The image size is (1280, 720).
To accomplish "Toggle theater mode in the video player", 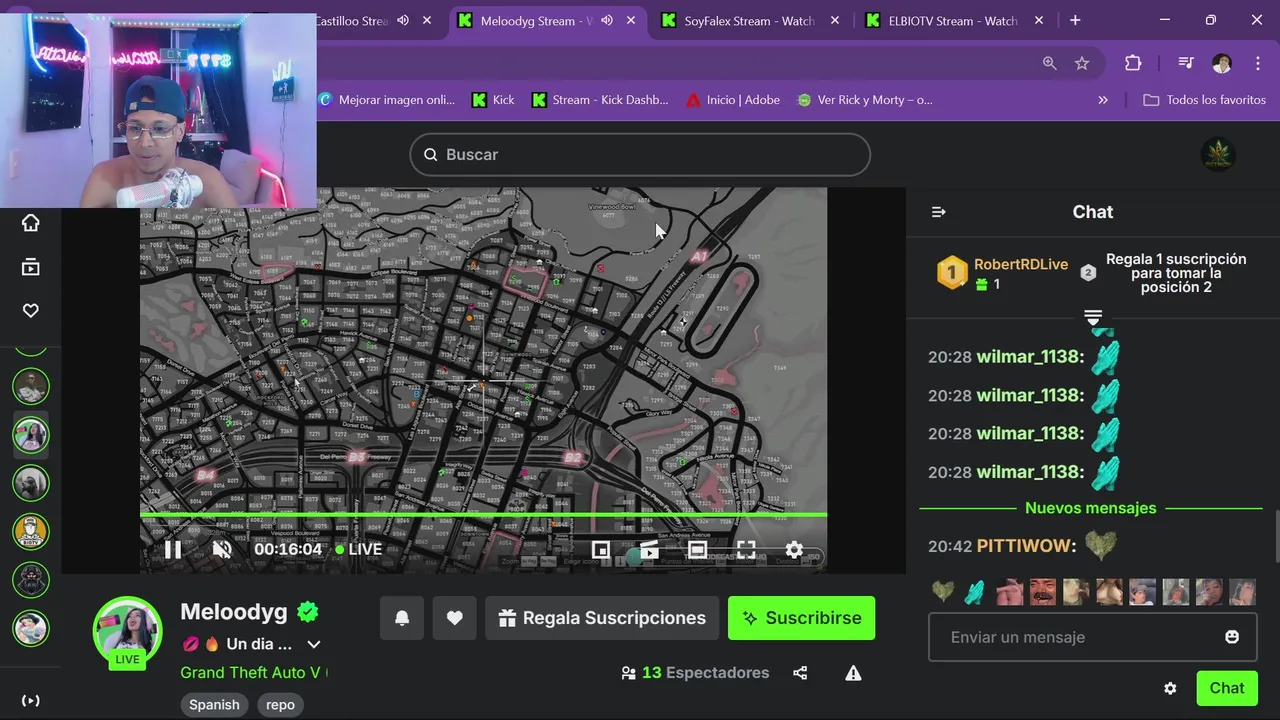I will point(697,549).
